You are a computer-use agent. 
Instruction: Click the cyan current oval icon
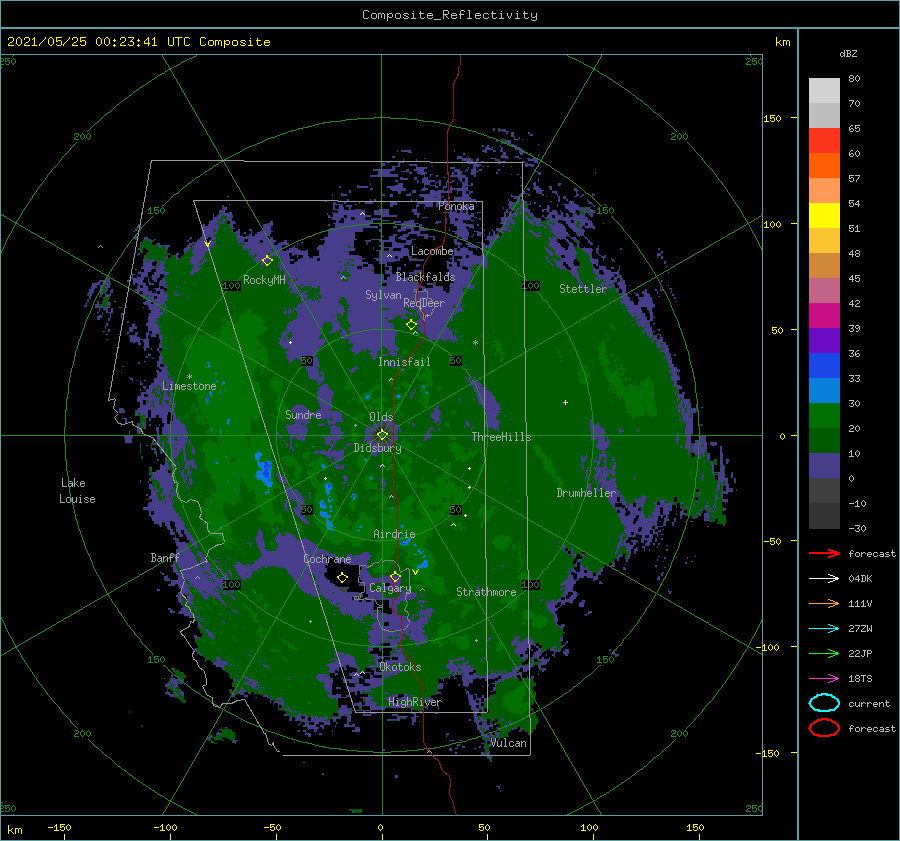click(x=824, y=703)
